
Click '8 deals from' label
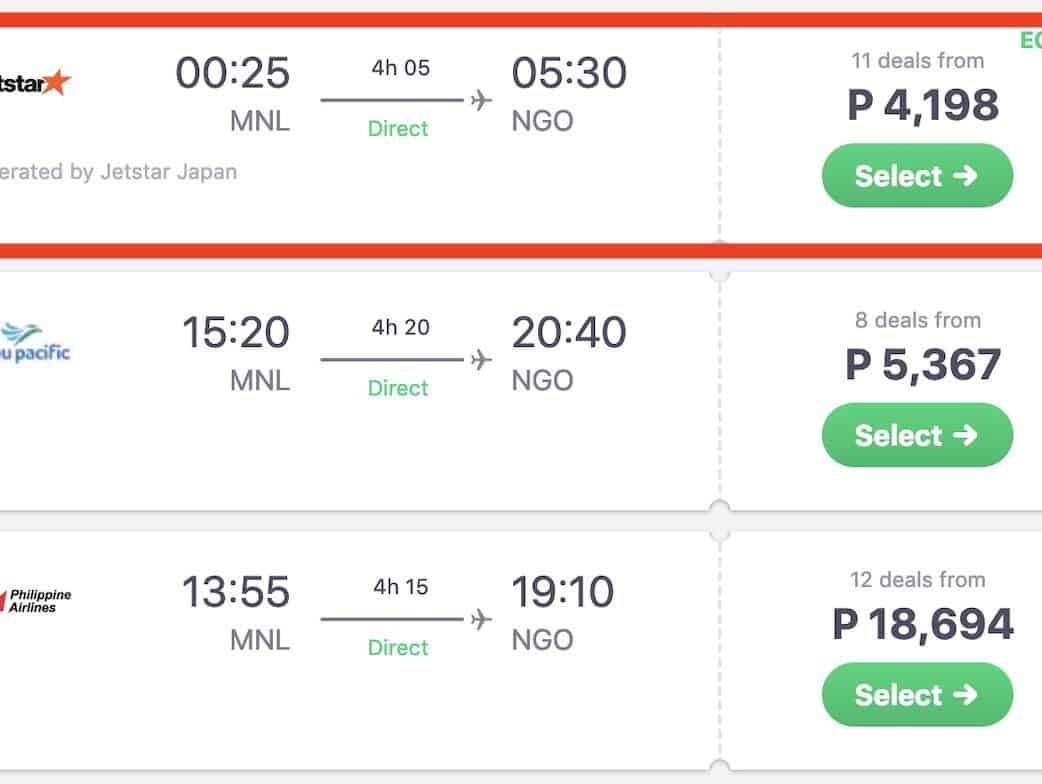917,320
